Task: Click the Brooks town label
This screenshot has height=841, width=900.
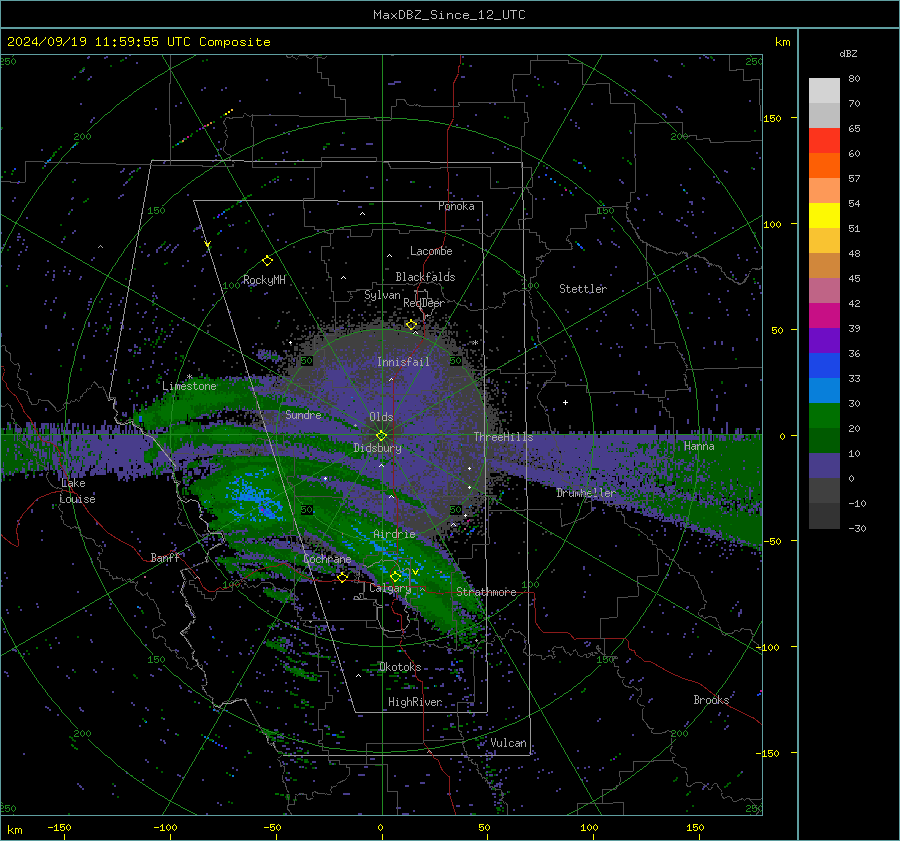Action: coord(711,700)
